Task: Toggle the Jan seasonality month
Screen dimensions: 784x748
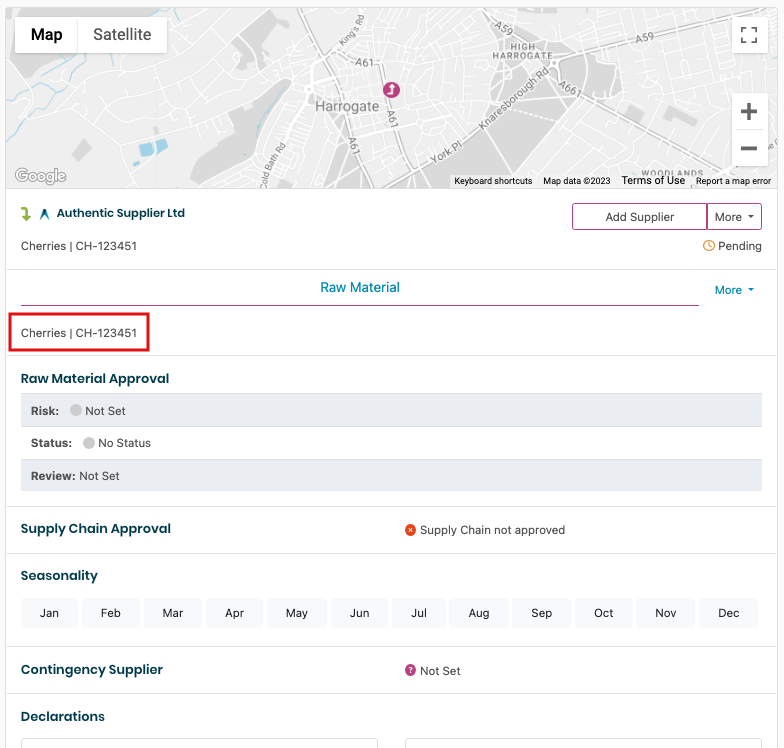Action: coord(49,613)
